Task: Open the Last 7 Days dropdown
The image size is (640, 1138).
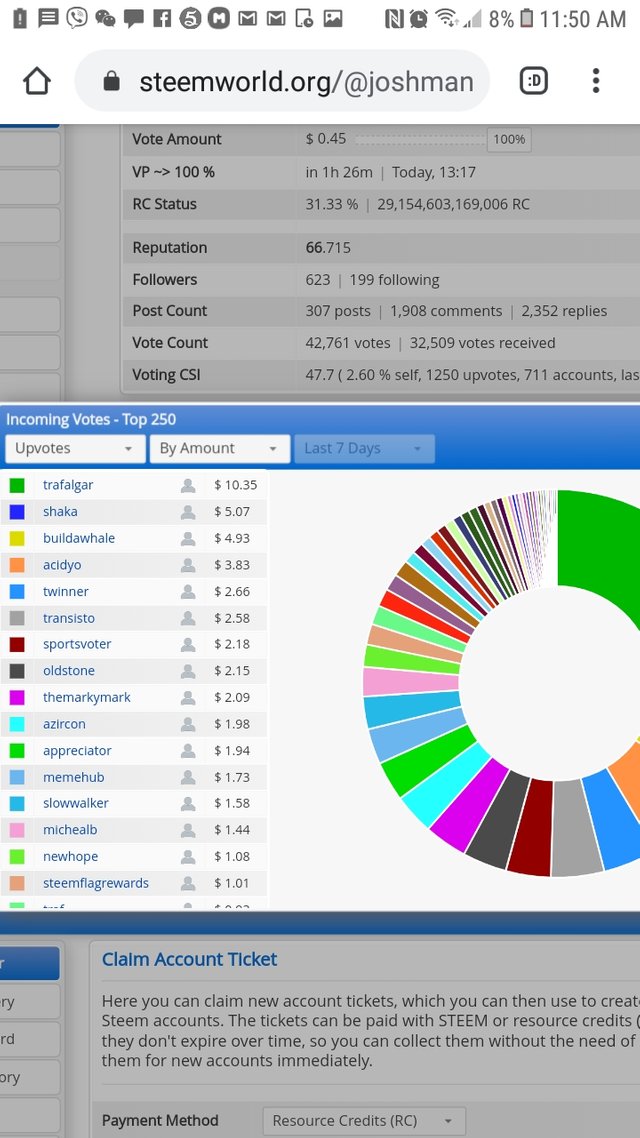Action: (364, 449)
